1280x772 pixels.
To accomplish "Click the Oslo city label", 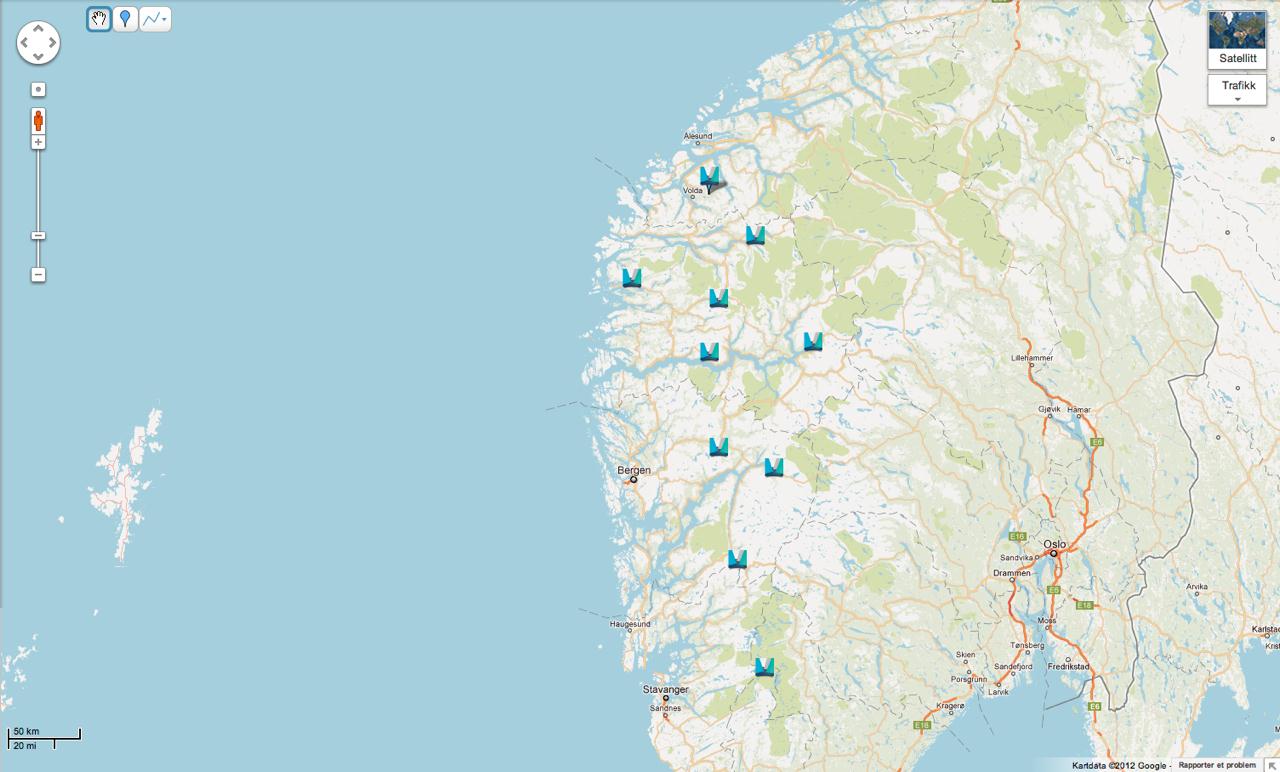I will tap(1055, 544).
